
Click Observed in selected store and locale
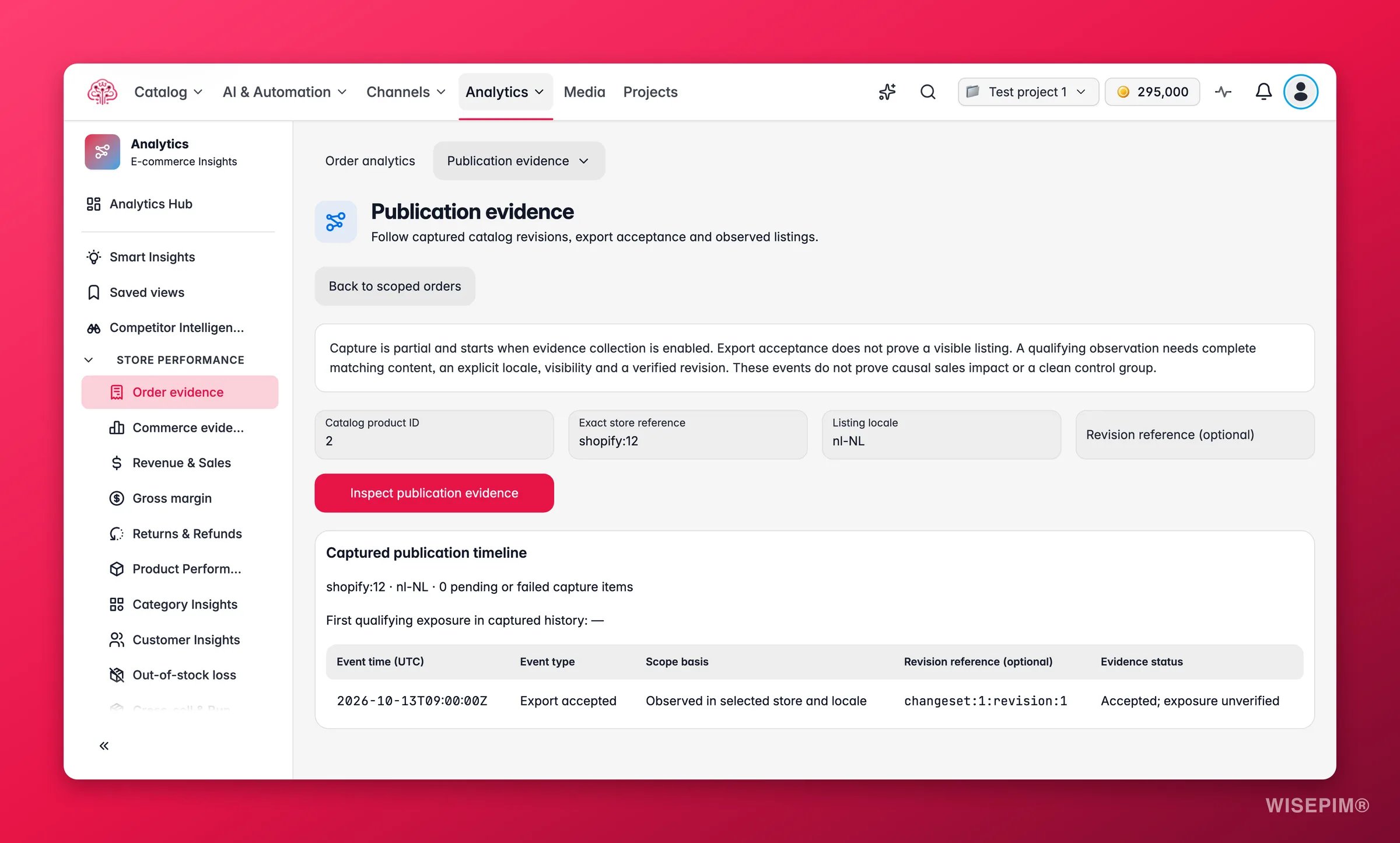(756, 701)
